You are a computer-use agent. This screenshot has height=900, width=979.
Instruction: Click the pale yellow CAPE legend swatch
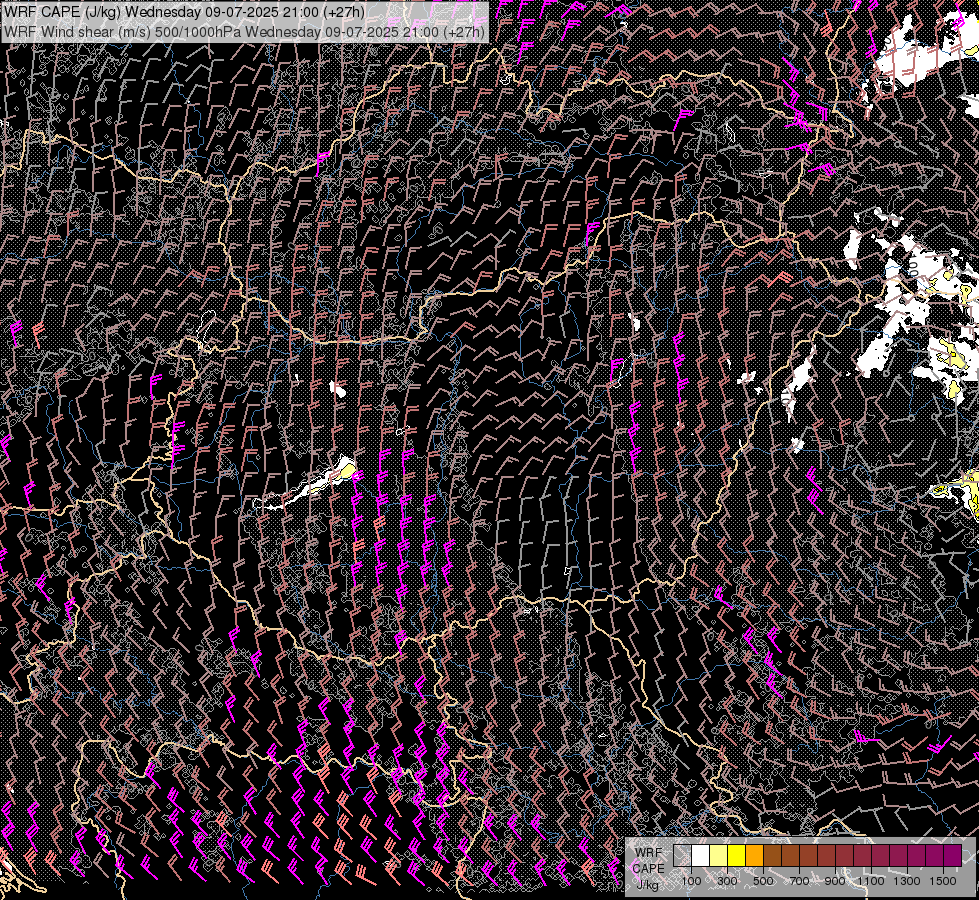coord(719,856)
